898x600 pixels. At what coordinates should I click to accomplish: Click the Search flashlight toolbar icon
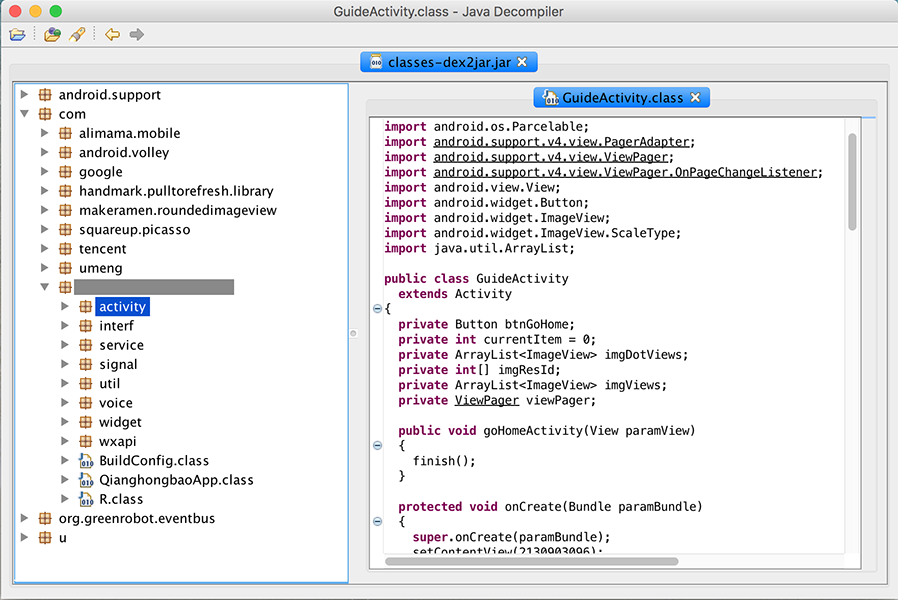(x=77, y=35)
